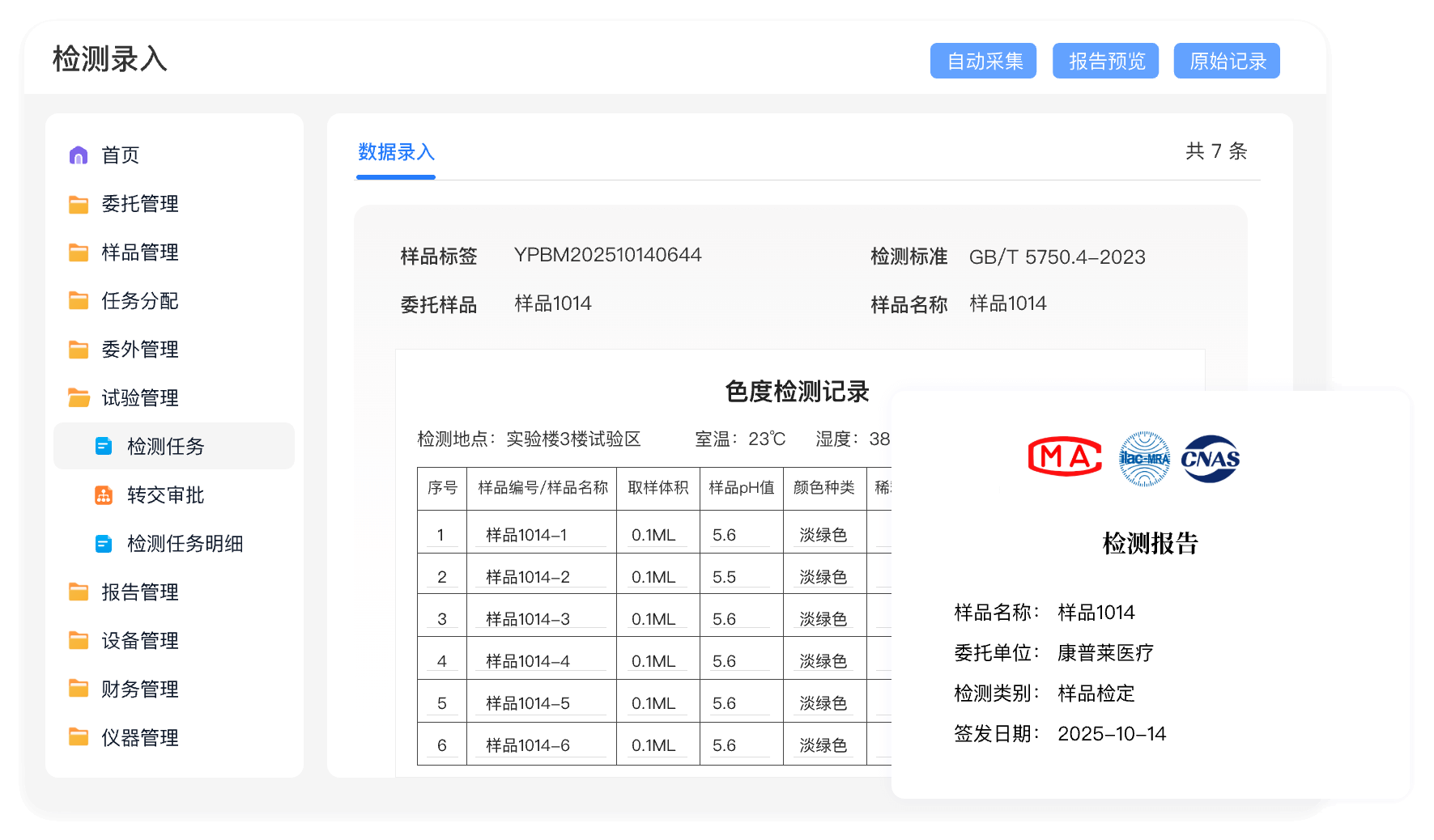1434x840 pixels.
Task: Open 报告预览 report preview
Action: point(1105,62)
